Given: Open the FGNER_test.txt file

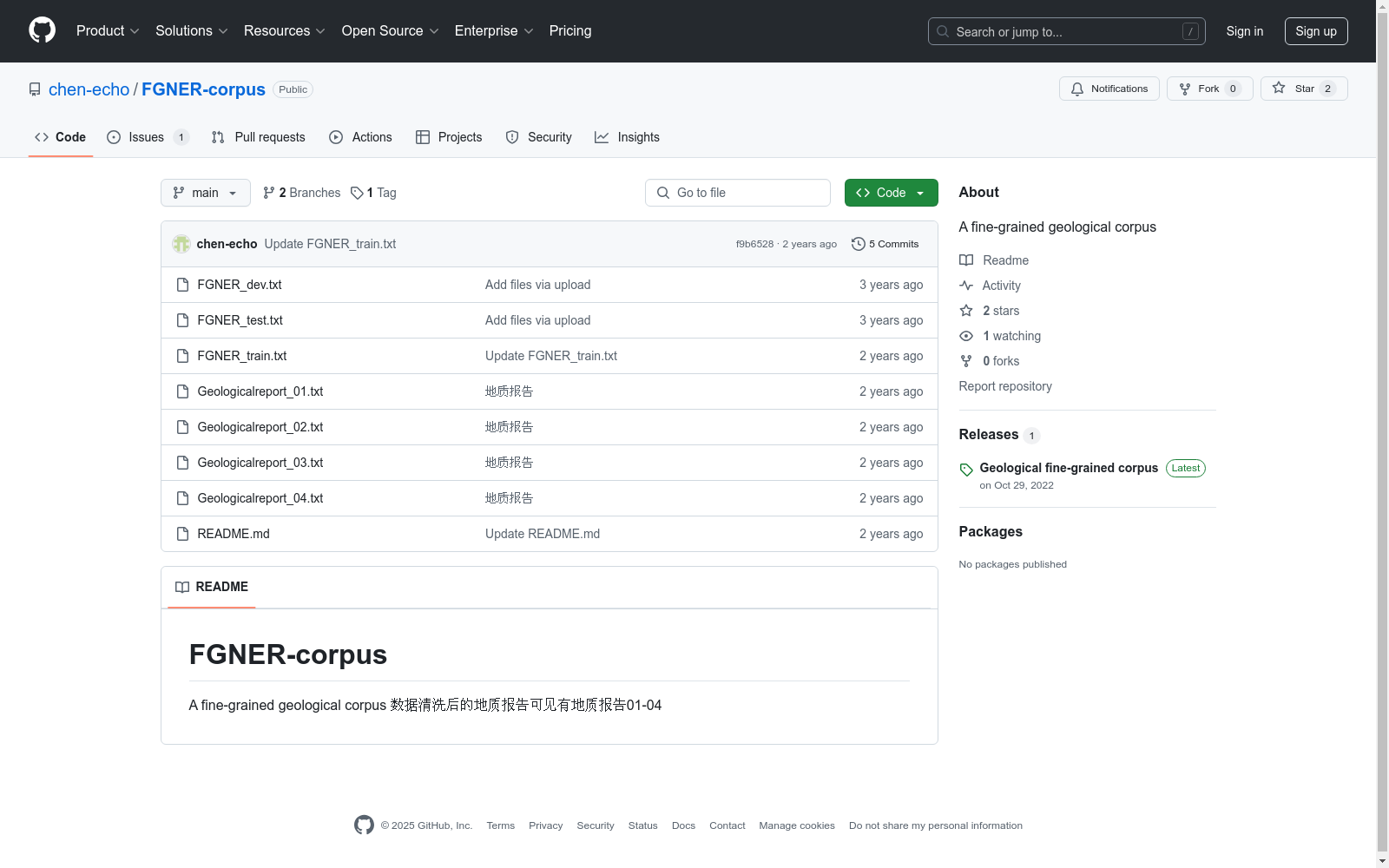Looking at the screenshot, I should 240,320.
